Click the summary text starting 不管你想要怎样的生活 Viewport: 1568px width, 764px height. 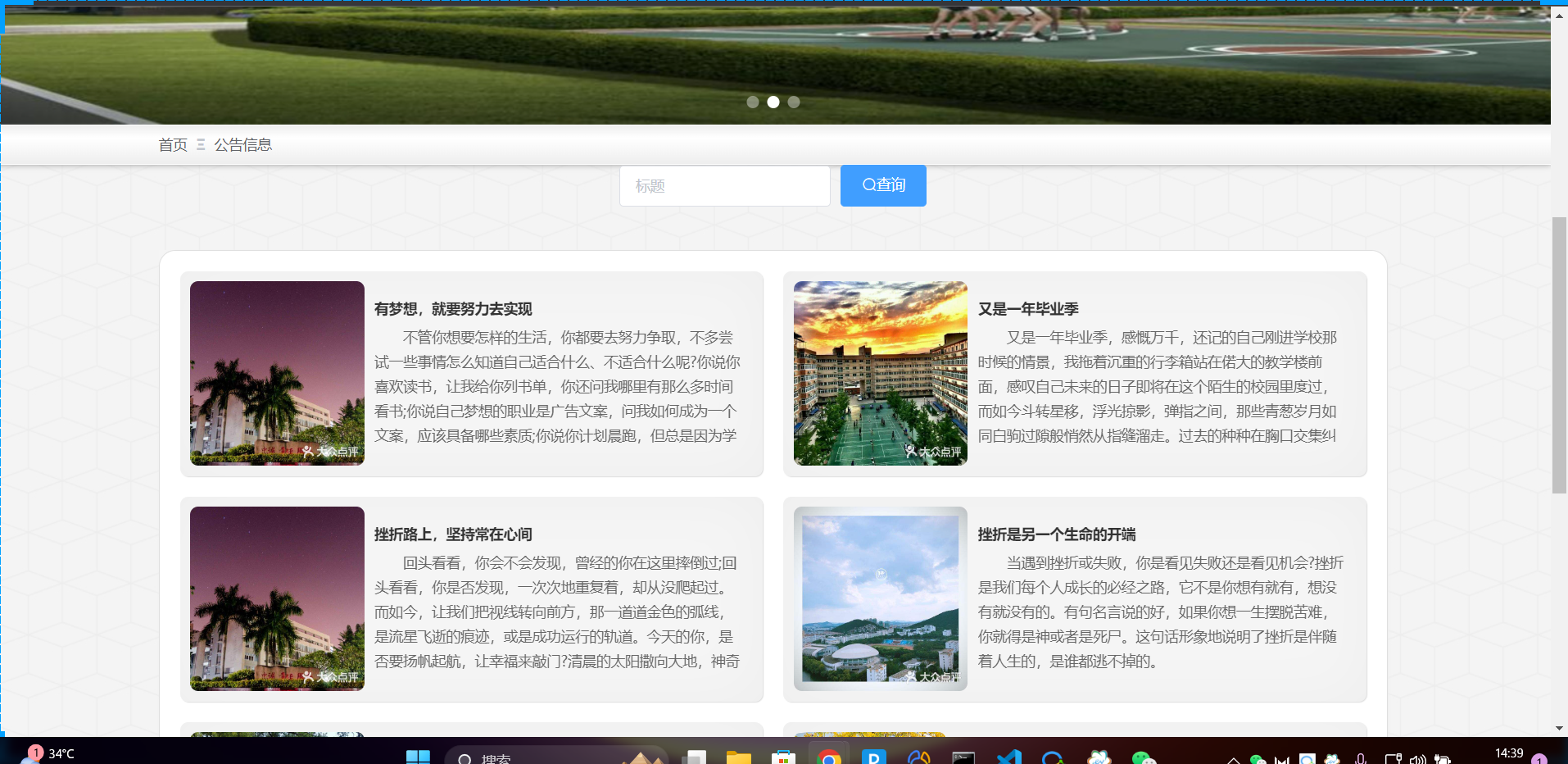557,387
